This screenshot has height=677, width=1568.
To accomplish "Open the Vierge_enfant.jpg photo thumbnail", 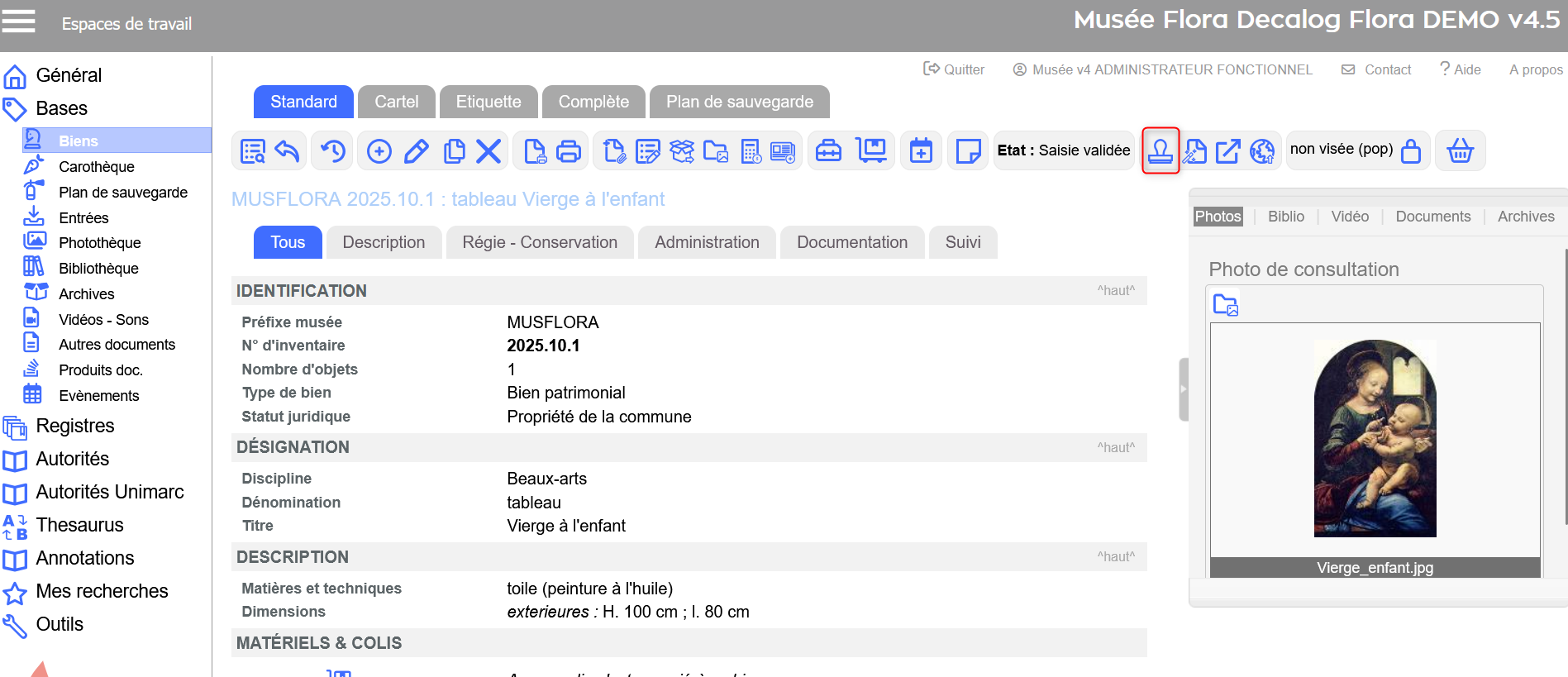I will [1375, 438].
